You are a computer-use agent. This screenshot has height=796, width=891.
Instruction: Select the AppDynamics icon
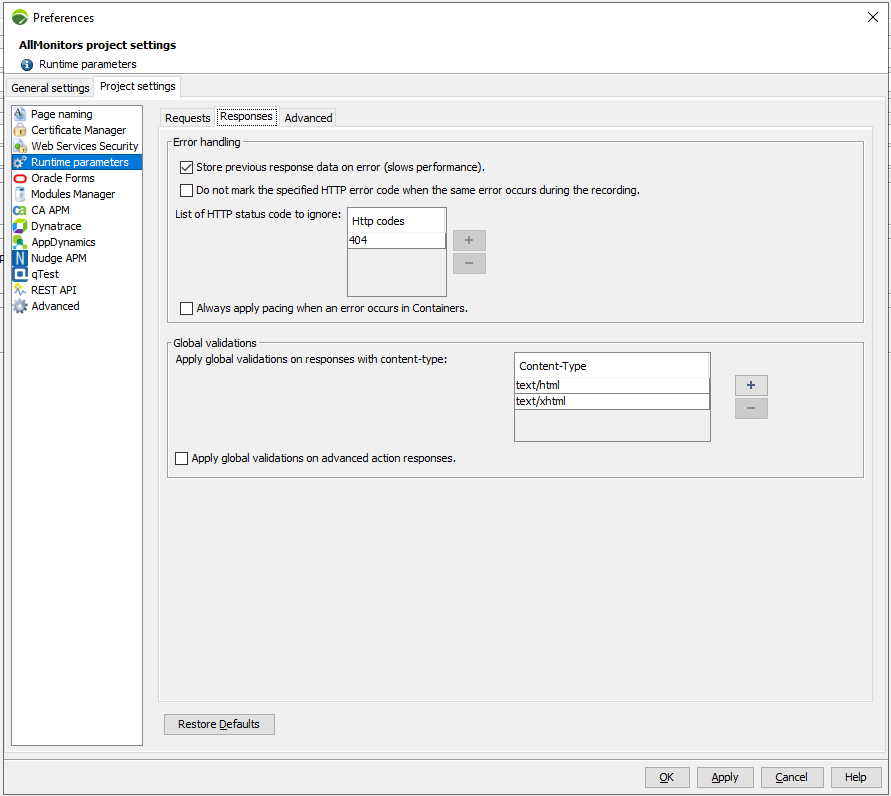point(20,242)
